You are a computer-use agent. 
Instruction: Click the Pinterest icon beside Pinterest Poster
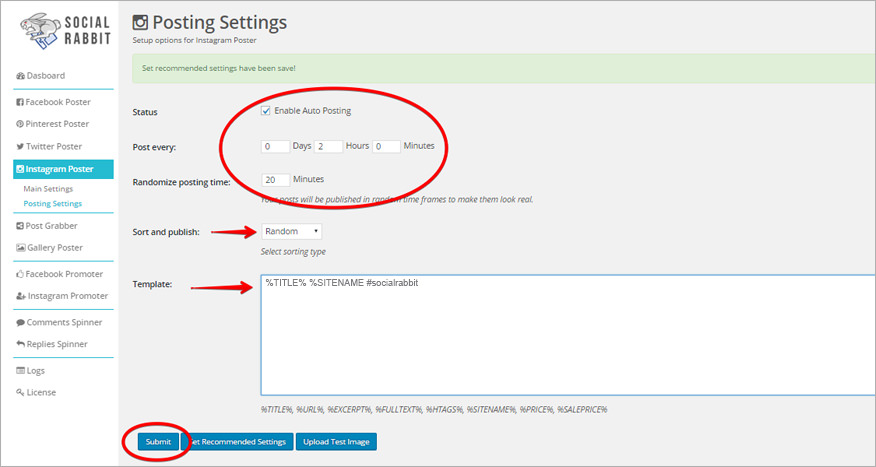coord(20,124)
